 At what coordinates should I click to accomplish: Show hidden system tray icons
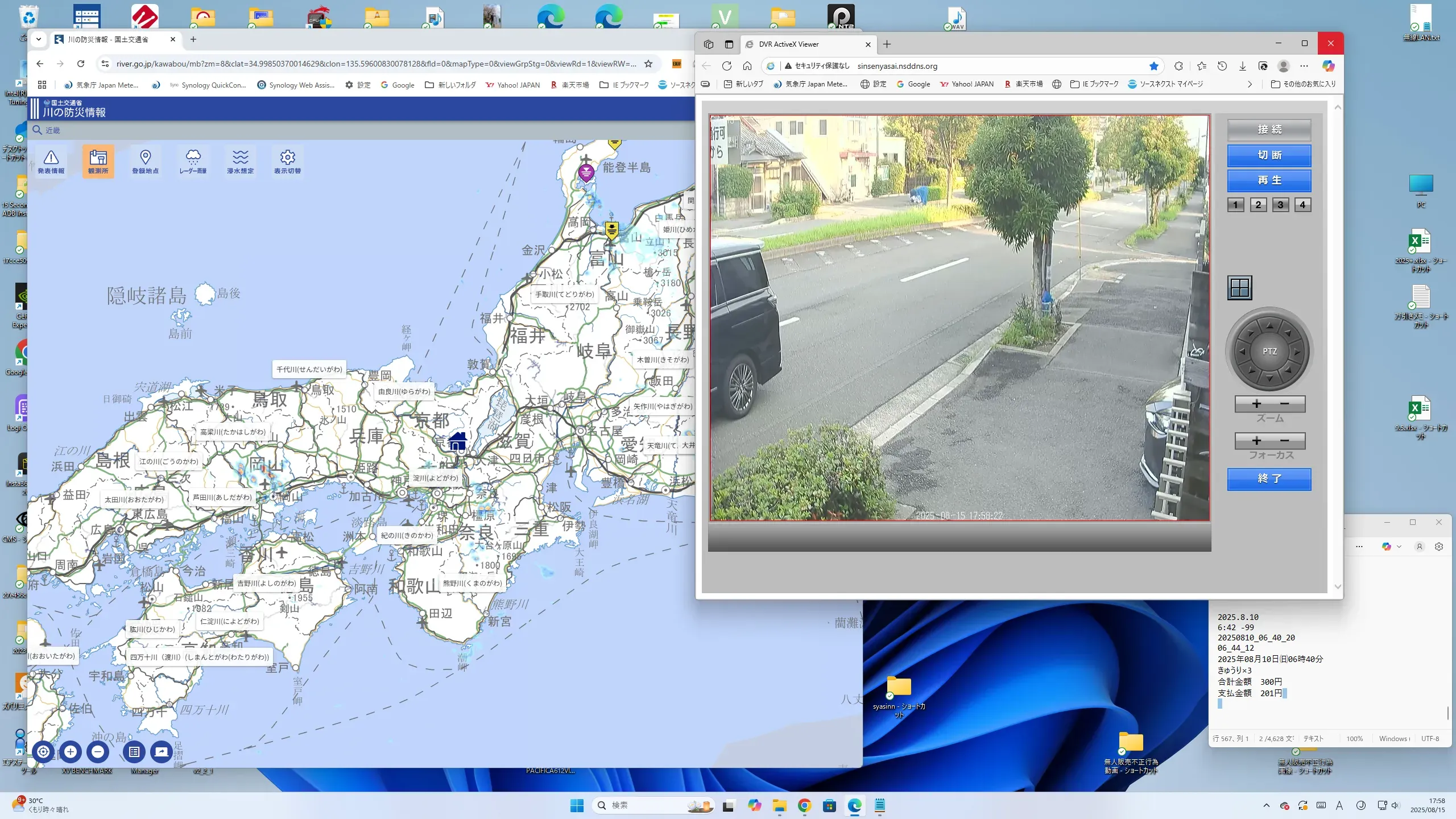(1266, 805)
